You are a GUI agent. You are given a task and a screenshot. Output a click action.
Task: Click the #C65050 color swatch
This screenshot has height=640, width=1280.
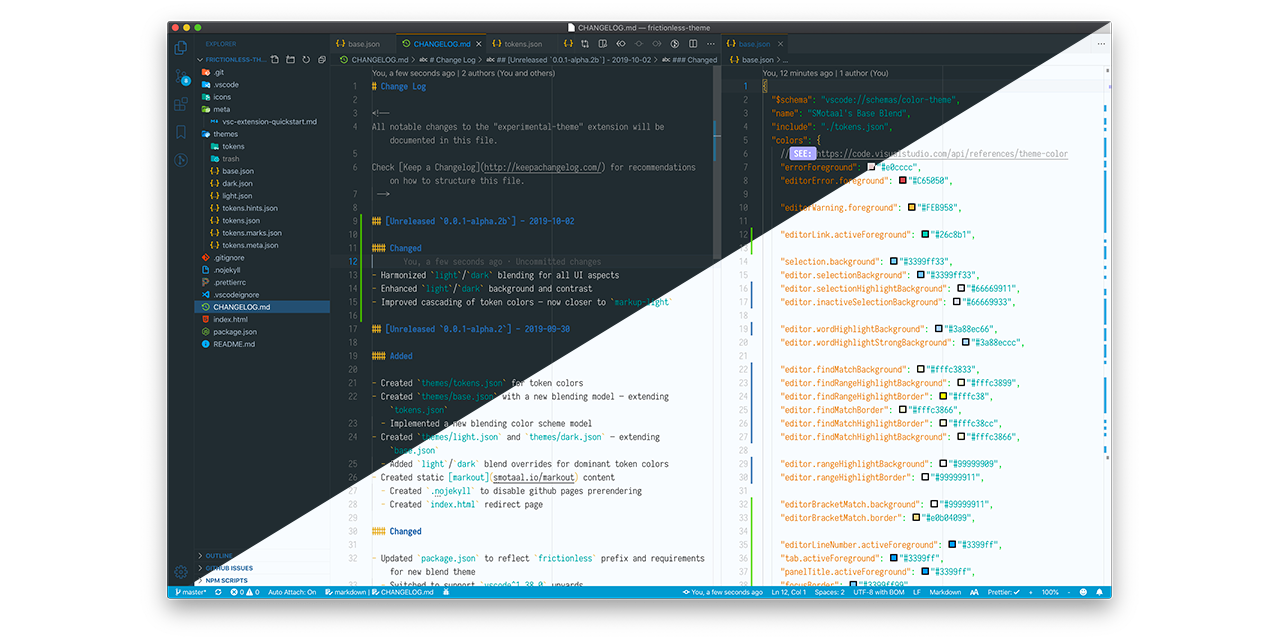click(x=903, y=181)
